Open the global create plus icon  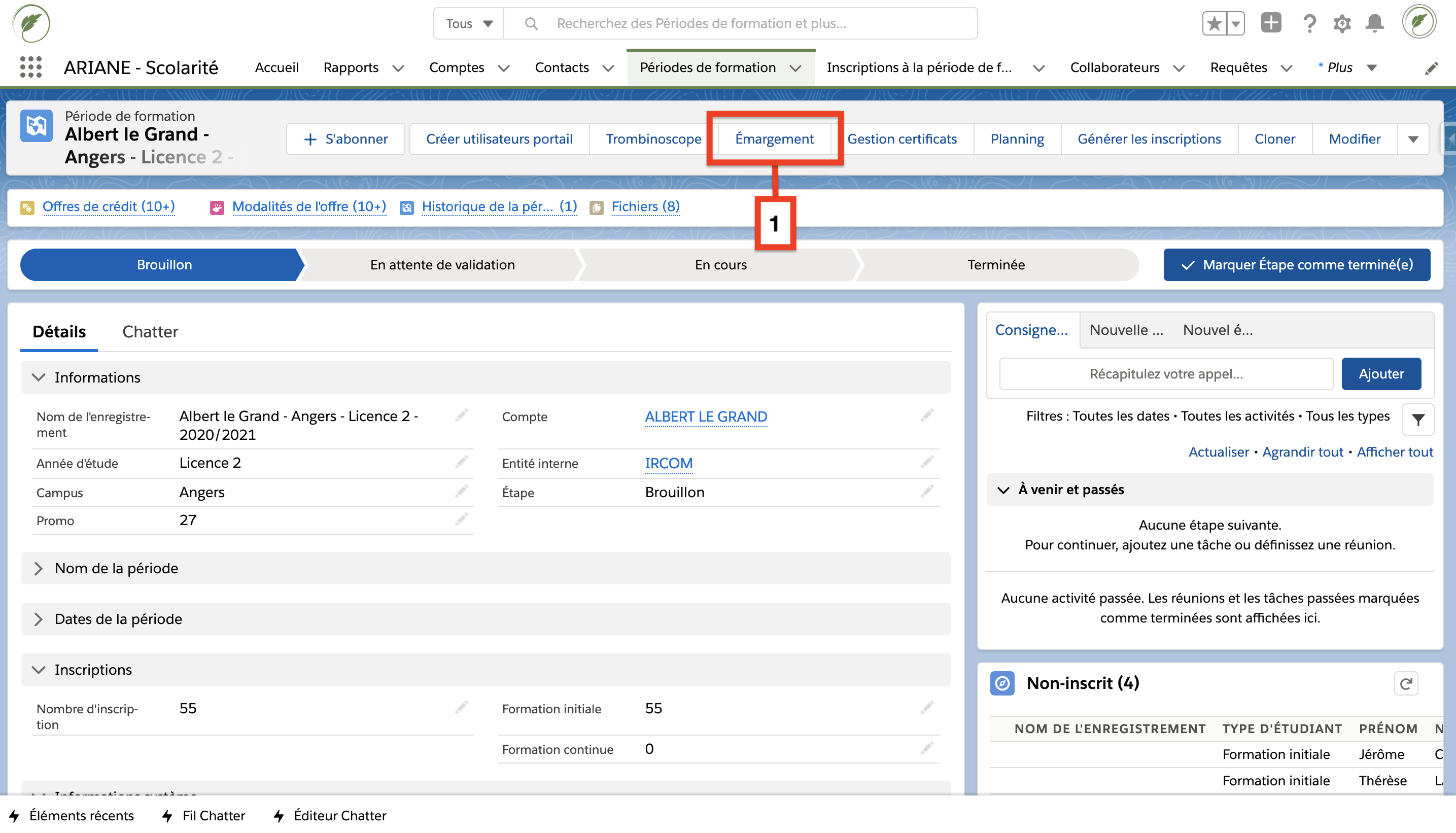pyautogui.click(x=1271, y=23)
